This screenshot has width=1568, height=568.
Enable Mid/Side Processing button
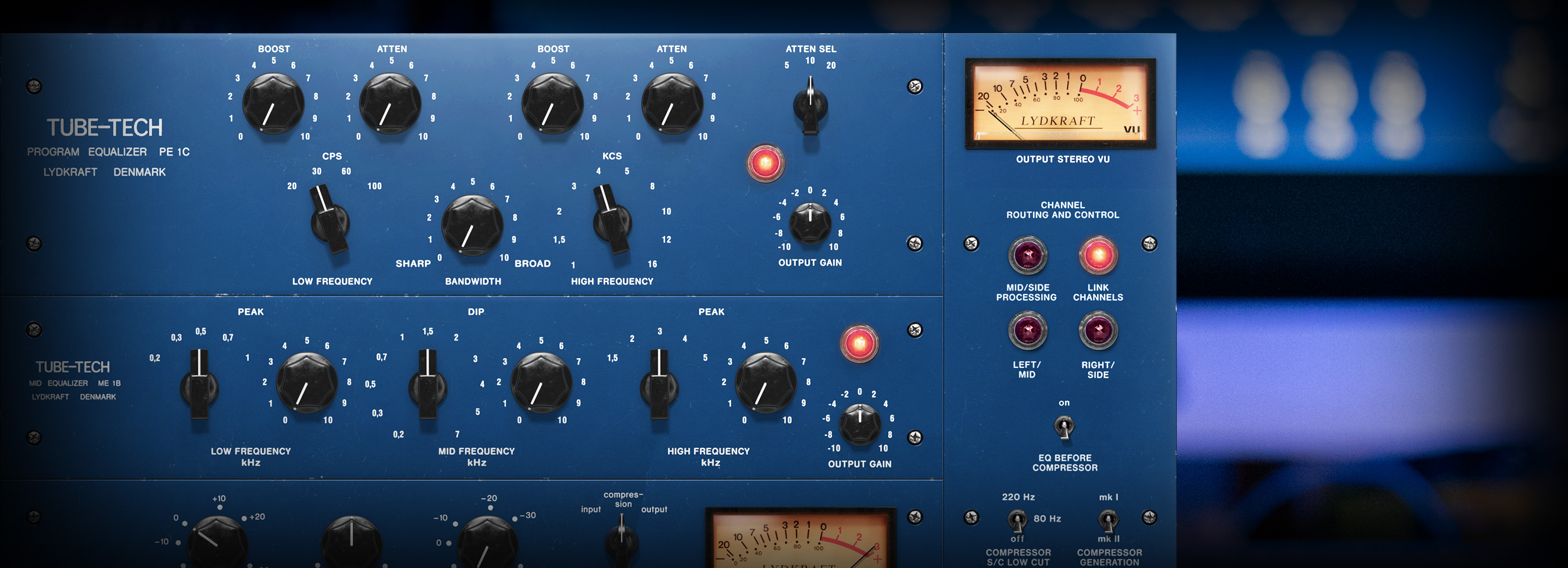point(1027,255)
